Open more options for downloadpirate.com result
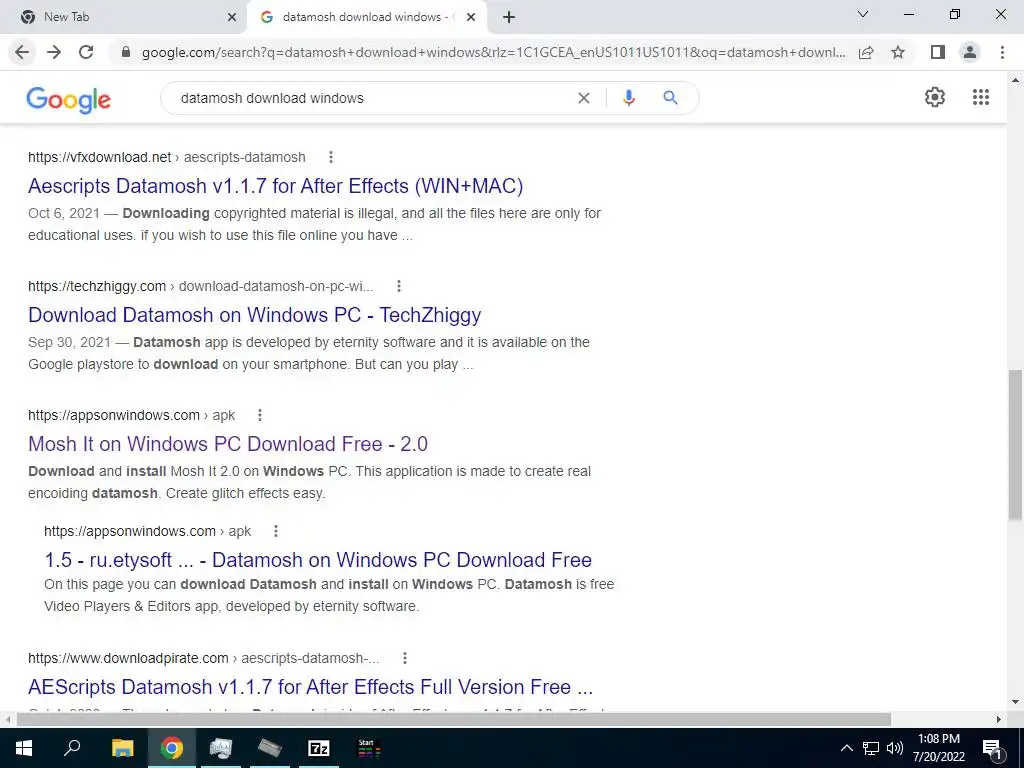 pos(405,658)
